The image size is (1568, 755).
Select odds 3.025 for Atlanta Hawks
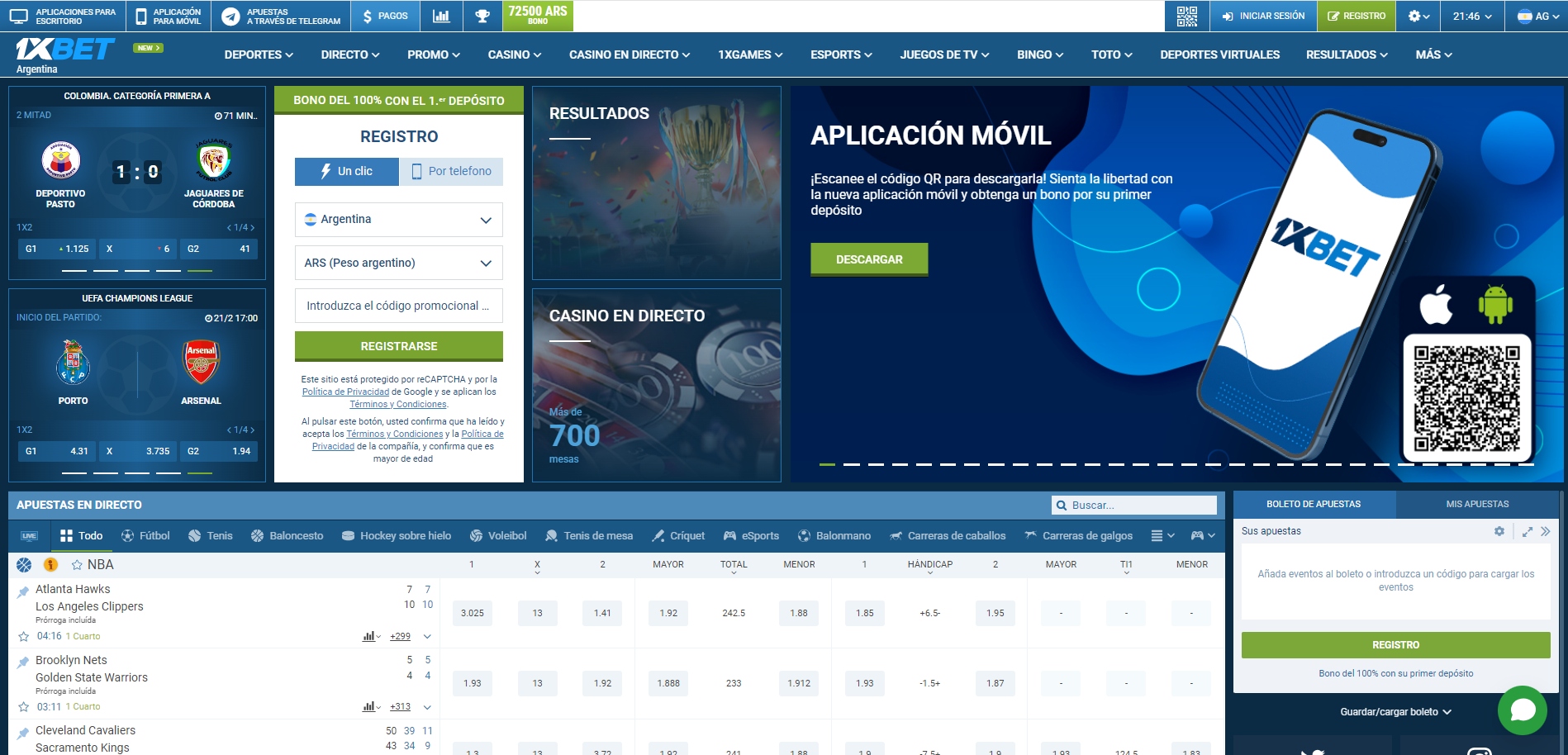pos(473,613)
